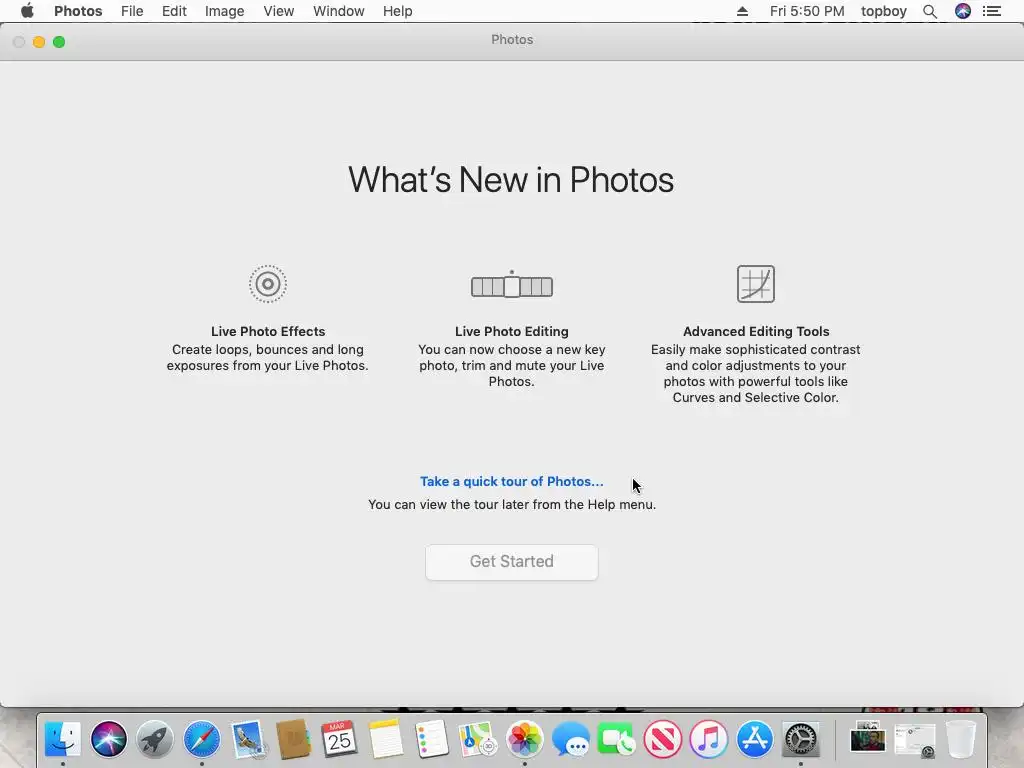The height and width of the screenshot is (768, 1024).
Task: Click the Get Started button
Action: [x=511, y=562]
